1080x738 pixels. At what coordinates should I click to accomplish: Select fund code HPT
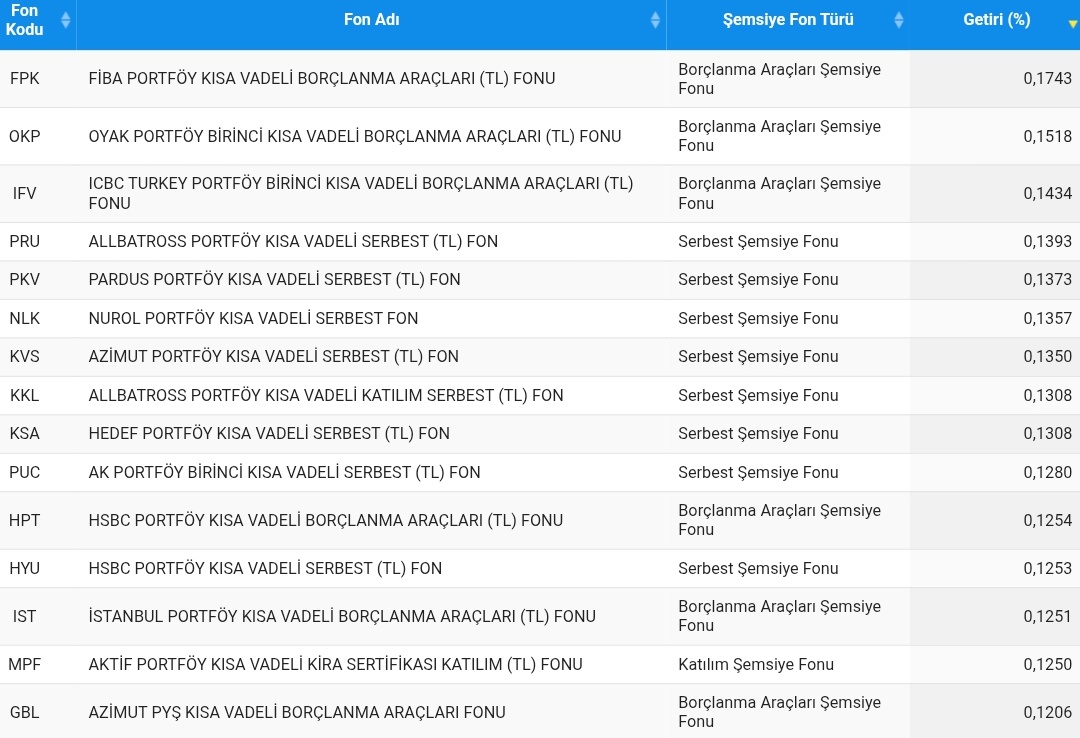(x=25, y=520)
